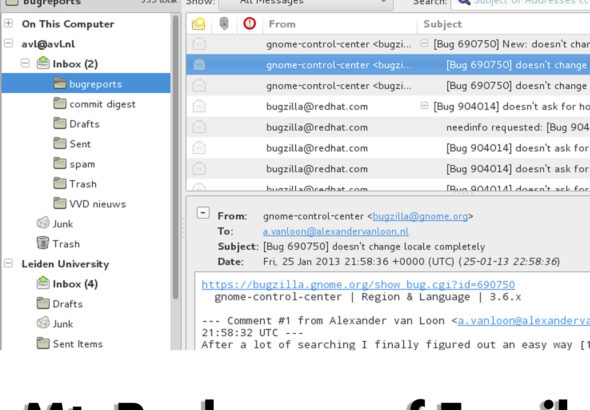Viewport: 590px width, 410px height.
Task: Collapse the Leiden University account
Action: coord(8,264)
